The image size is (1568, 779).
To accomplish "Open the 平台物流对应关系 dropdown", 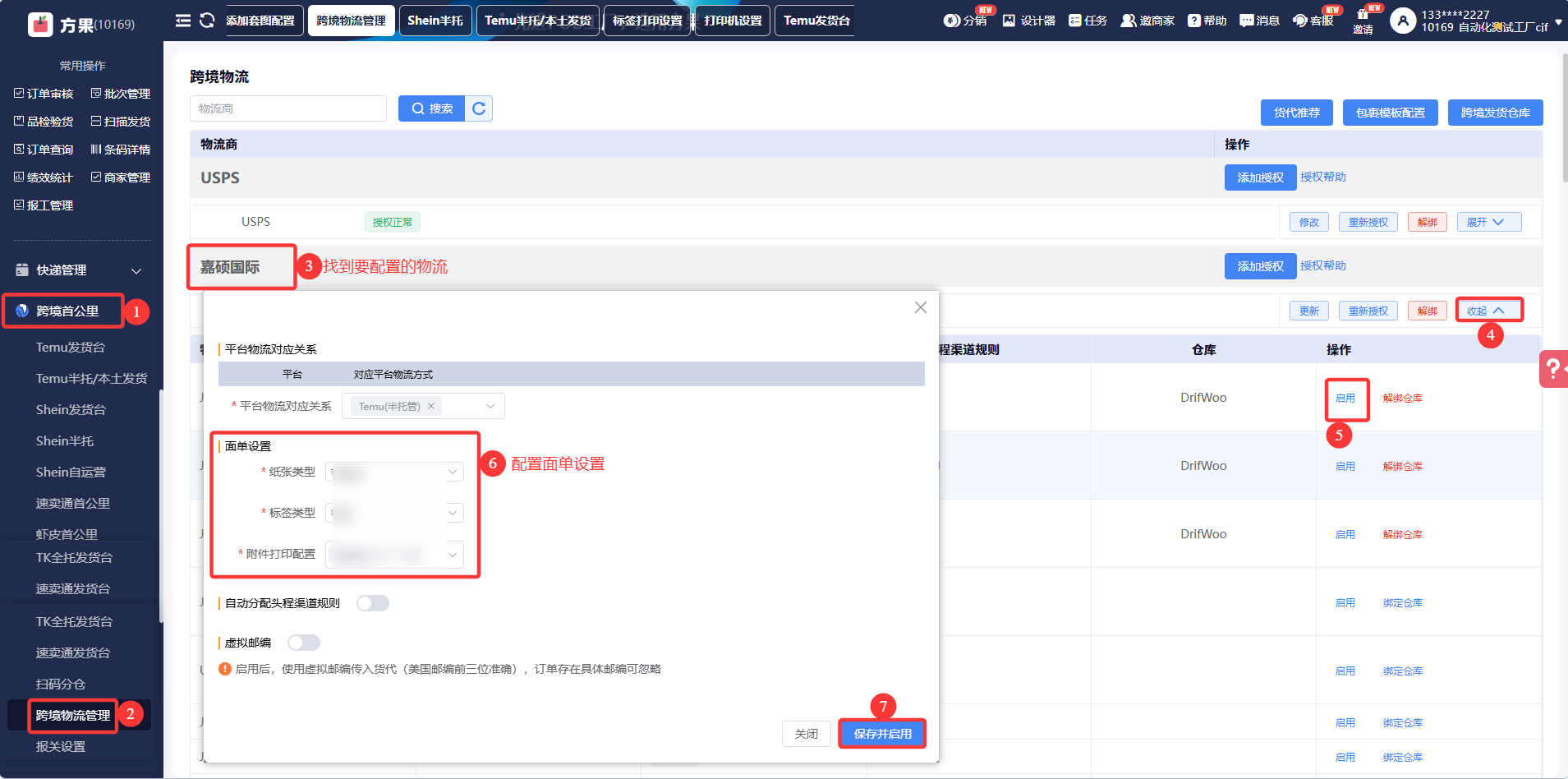I will (x=423, y=406).
